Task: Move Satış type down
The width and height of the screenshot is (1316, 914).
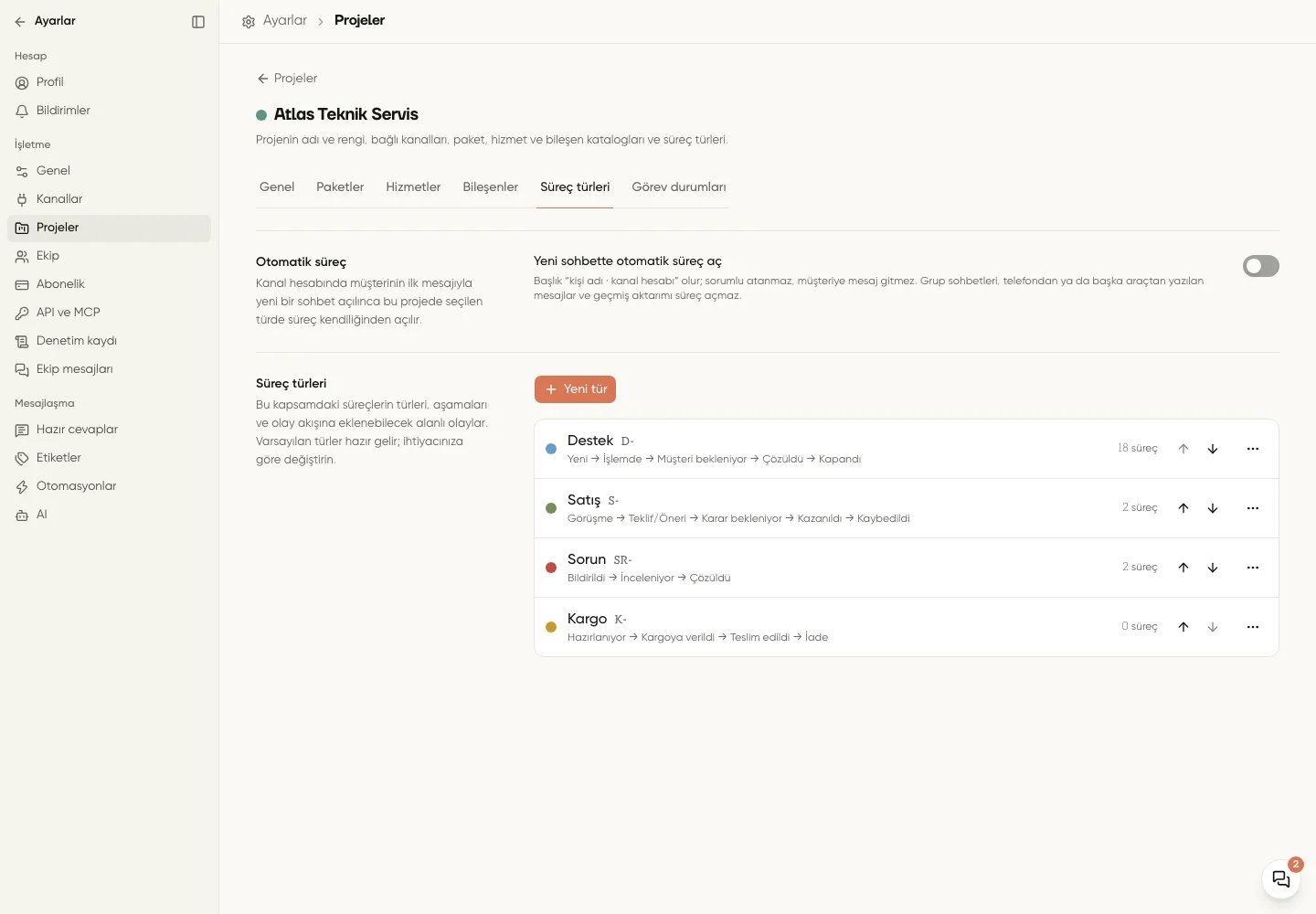Action: point(1213,508)
